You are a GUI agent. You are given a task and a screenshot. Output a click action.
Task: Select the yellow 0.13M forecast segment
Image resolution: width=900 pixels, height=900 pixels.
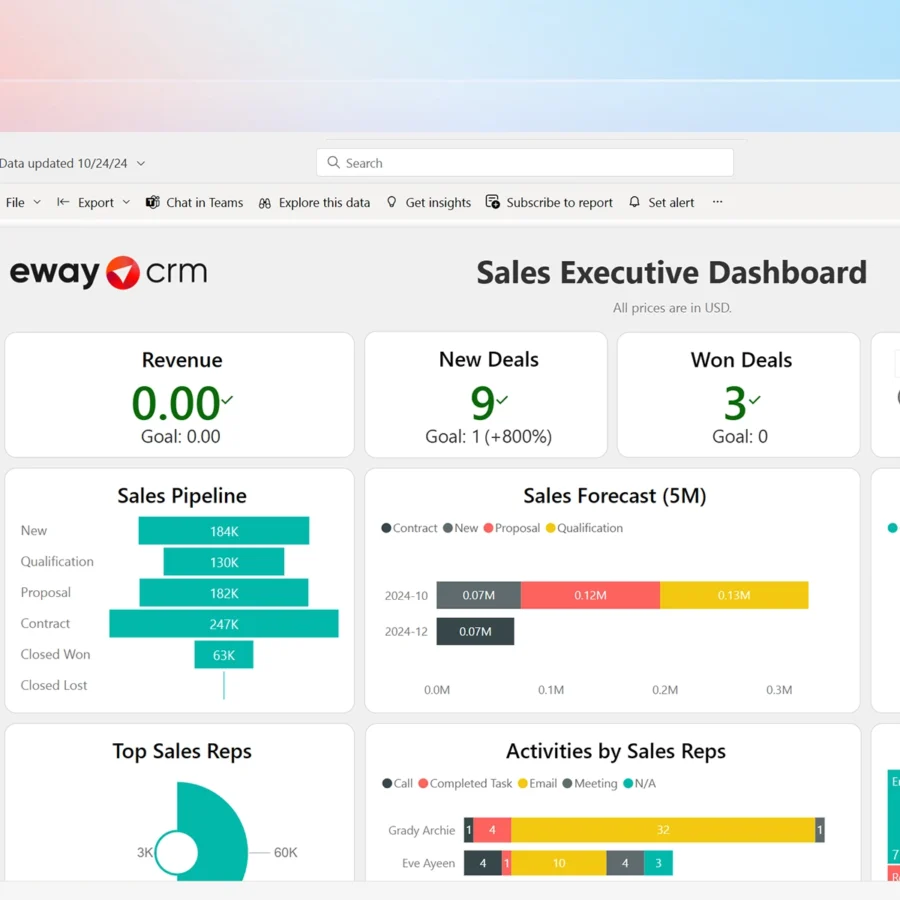click(733, 595)
